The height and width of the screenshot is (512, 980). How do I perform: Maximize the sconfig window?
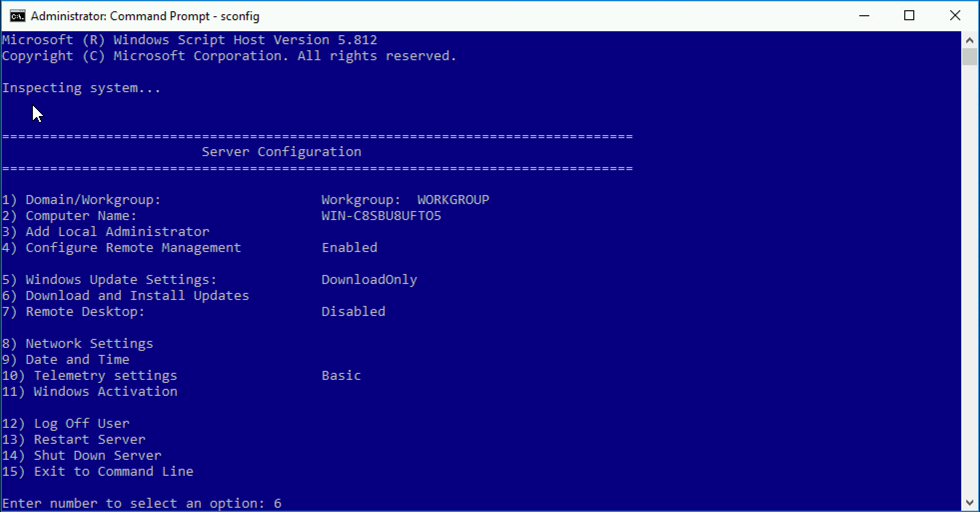(909, 16)
